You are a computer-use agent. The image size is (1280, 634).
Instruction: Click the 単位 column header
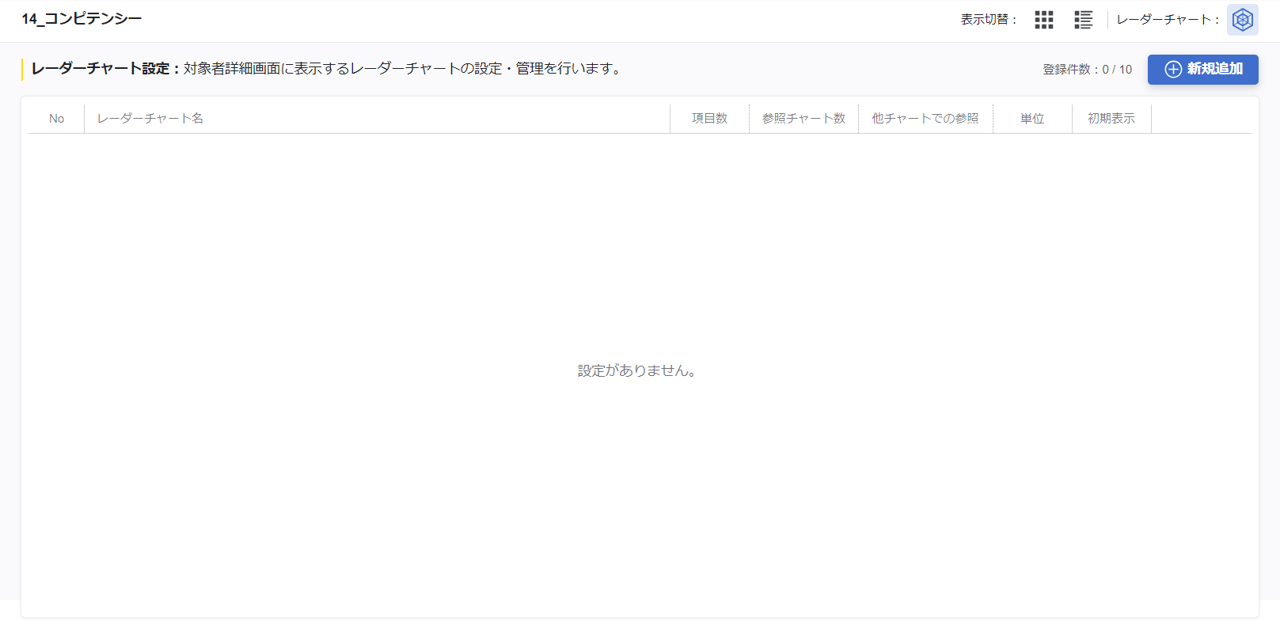1033,118
